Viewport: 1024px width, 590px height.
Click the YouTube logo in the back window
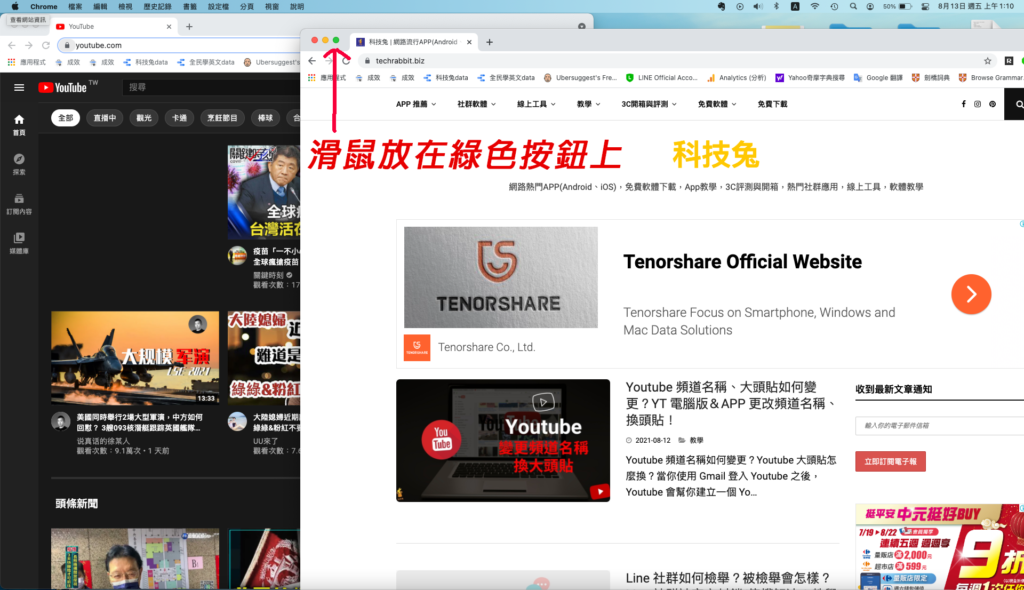pyautogui.click(x=63, y=88)
